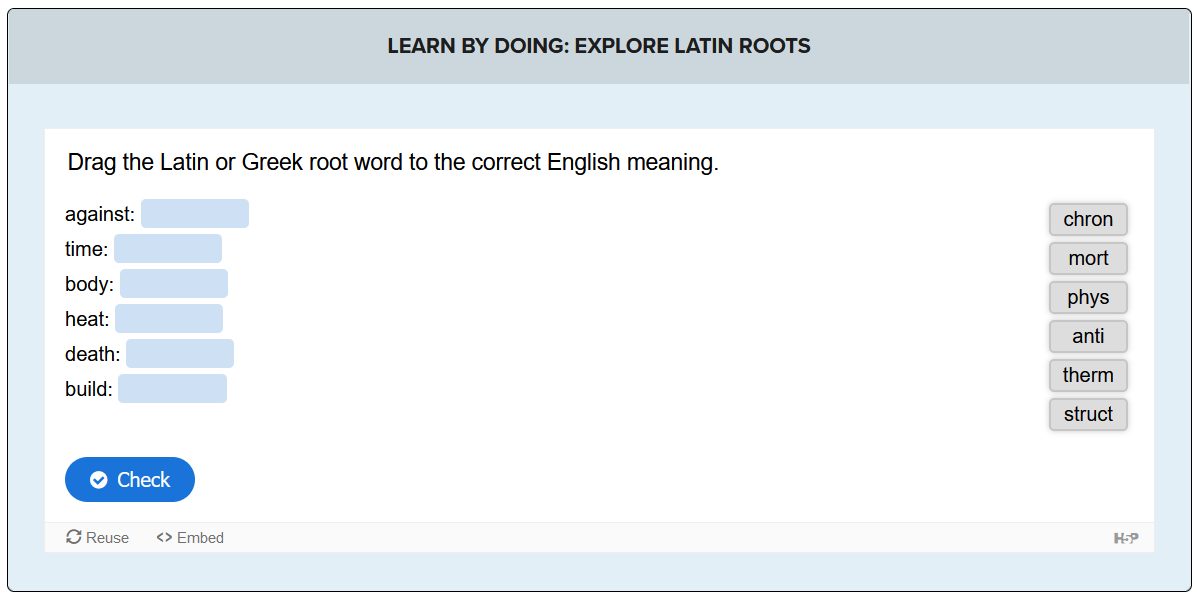Screen dimensions: 1197x597
Task: Select the 'mort' draggable word
Action: coord(1088,258)
